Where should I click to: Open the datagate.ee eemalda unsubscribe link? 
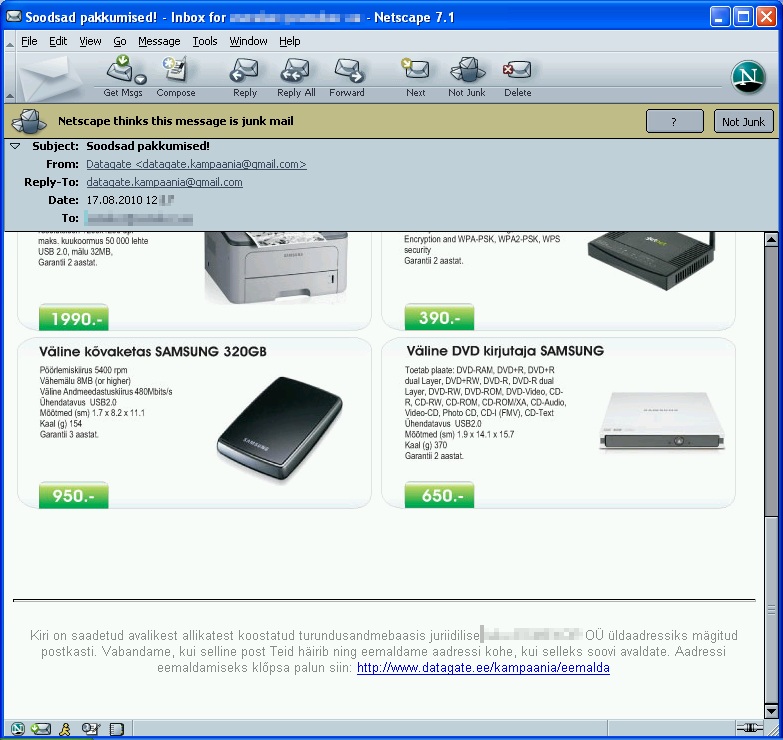pyautogui.click(x=483, y=668)
